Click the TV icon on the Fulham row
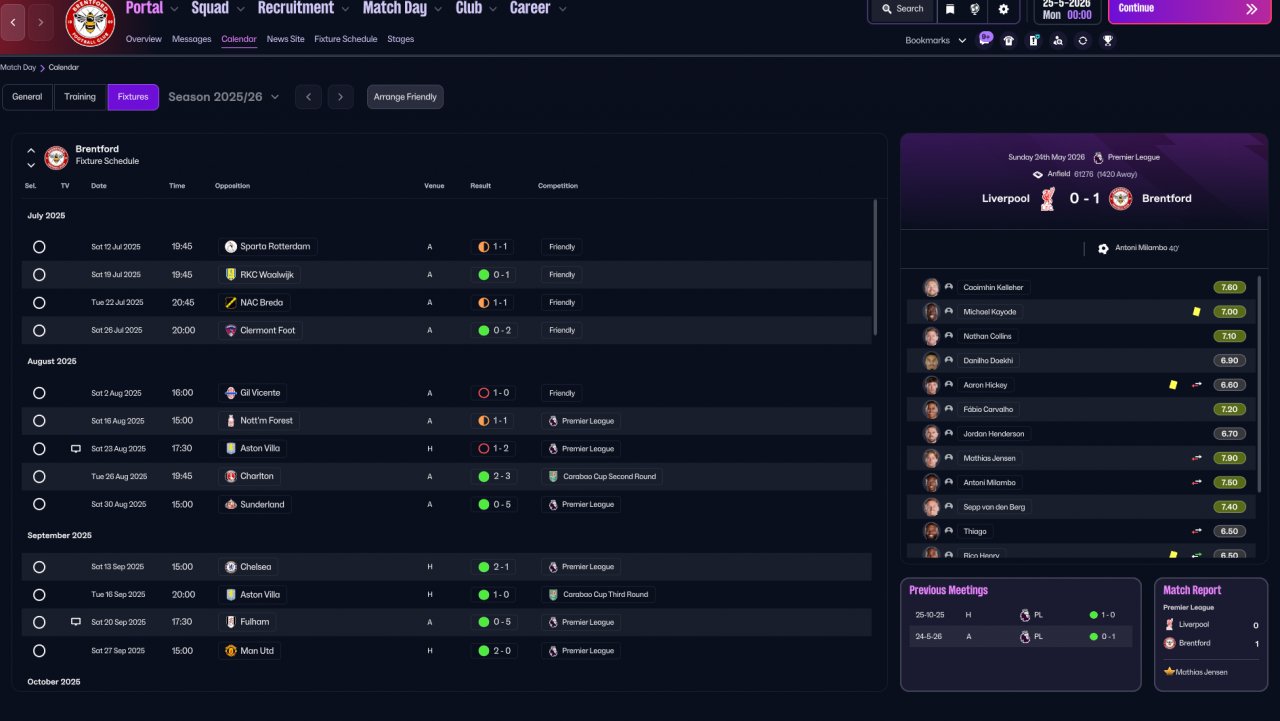The width and height of the screenshot is (1280, 721). (x=75, y=622)
